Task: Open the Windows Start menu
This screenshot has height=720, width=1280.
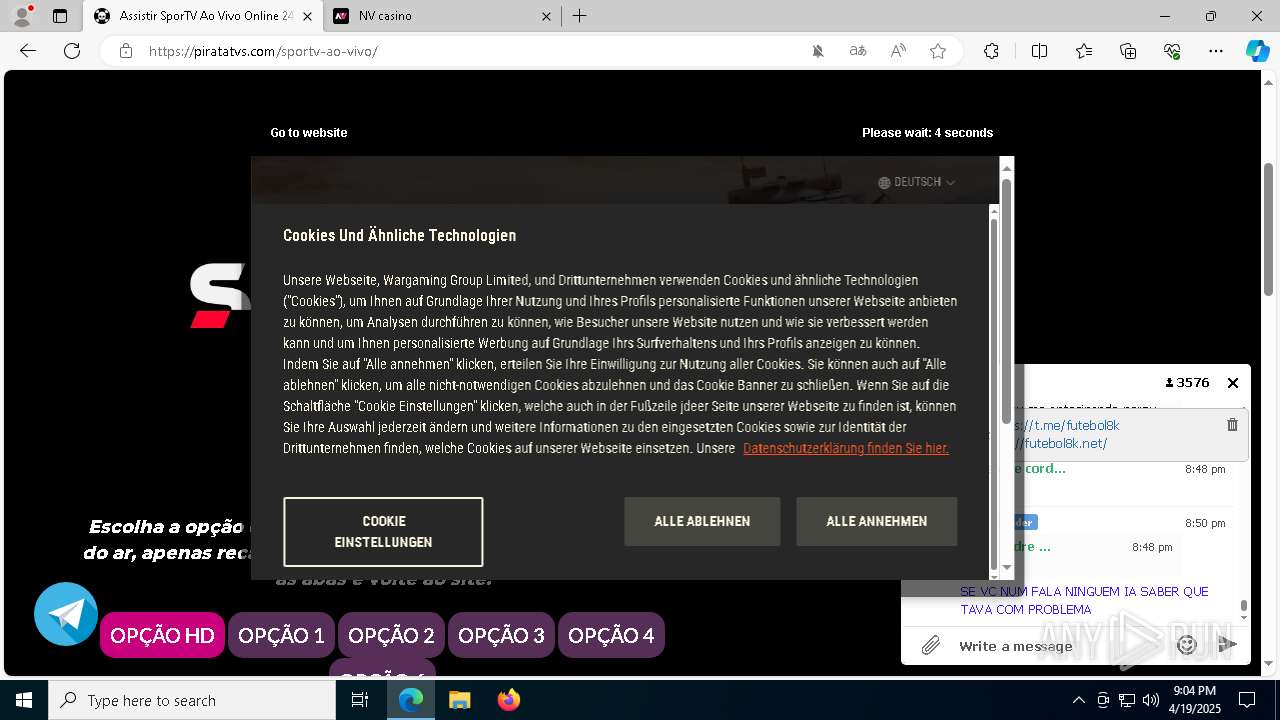Action: [24, 700]
